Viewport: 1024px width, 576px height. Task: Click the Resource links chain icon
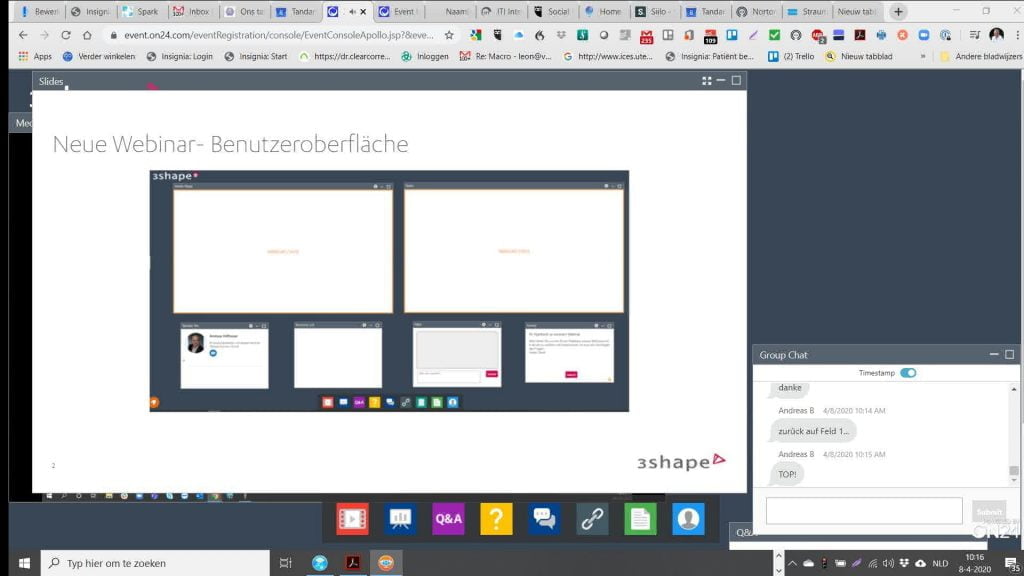tap(592, 518)
